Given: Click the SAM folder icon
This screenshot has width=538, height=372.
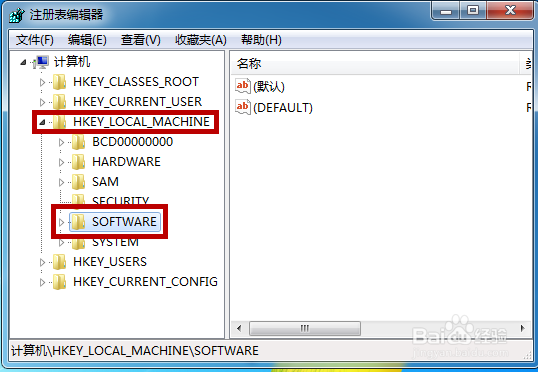Looking at the screenshot, I should click(x=79, y=182).
